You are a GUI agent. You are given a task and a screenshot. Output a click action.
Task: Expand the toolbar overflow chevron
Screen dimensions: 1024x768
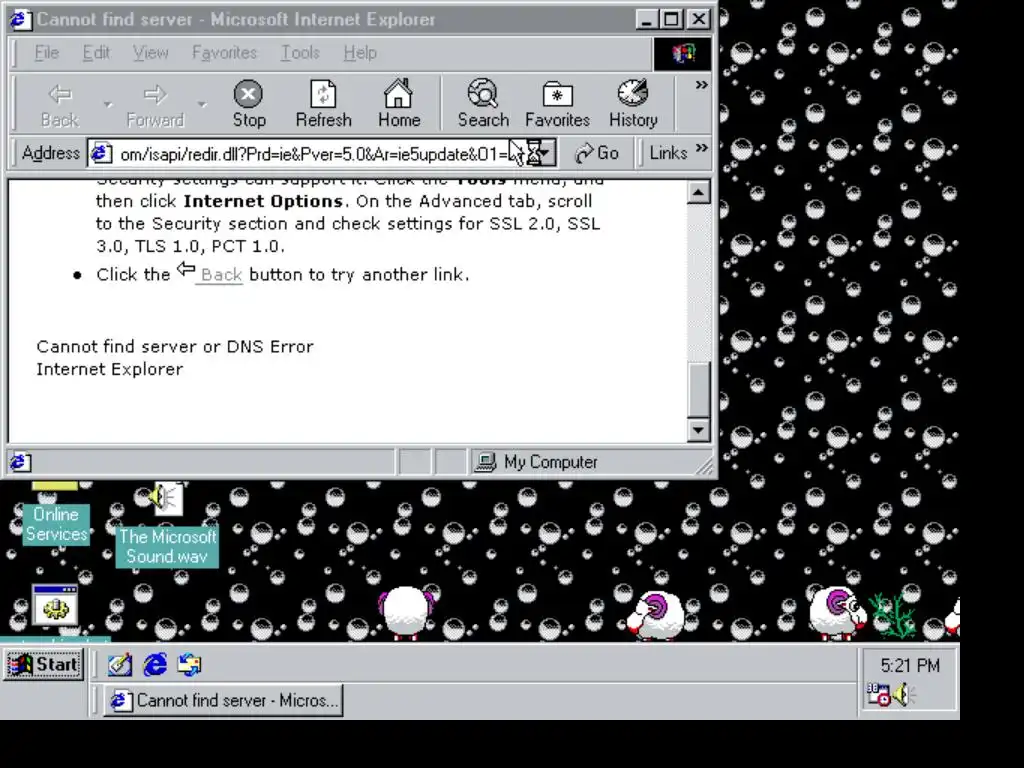[701, 85]
